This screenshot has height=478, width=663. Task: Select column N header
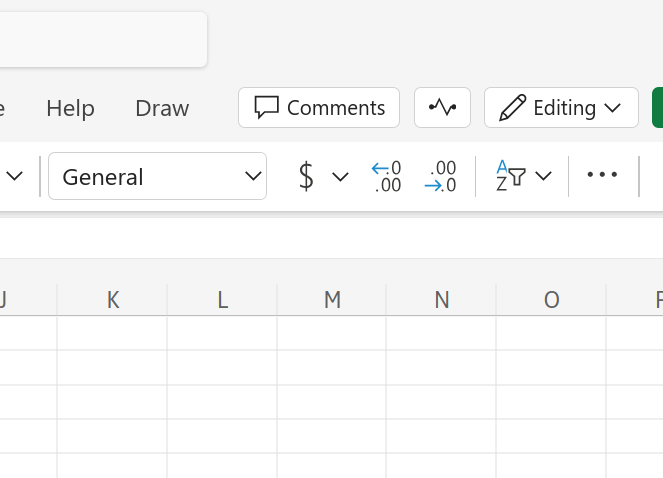(442, 299)
